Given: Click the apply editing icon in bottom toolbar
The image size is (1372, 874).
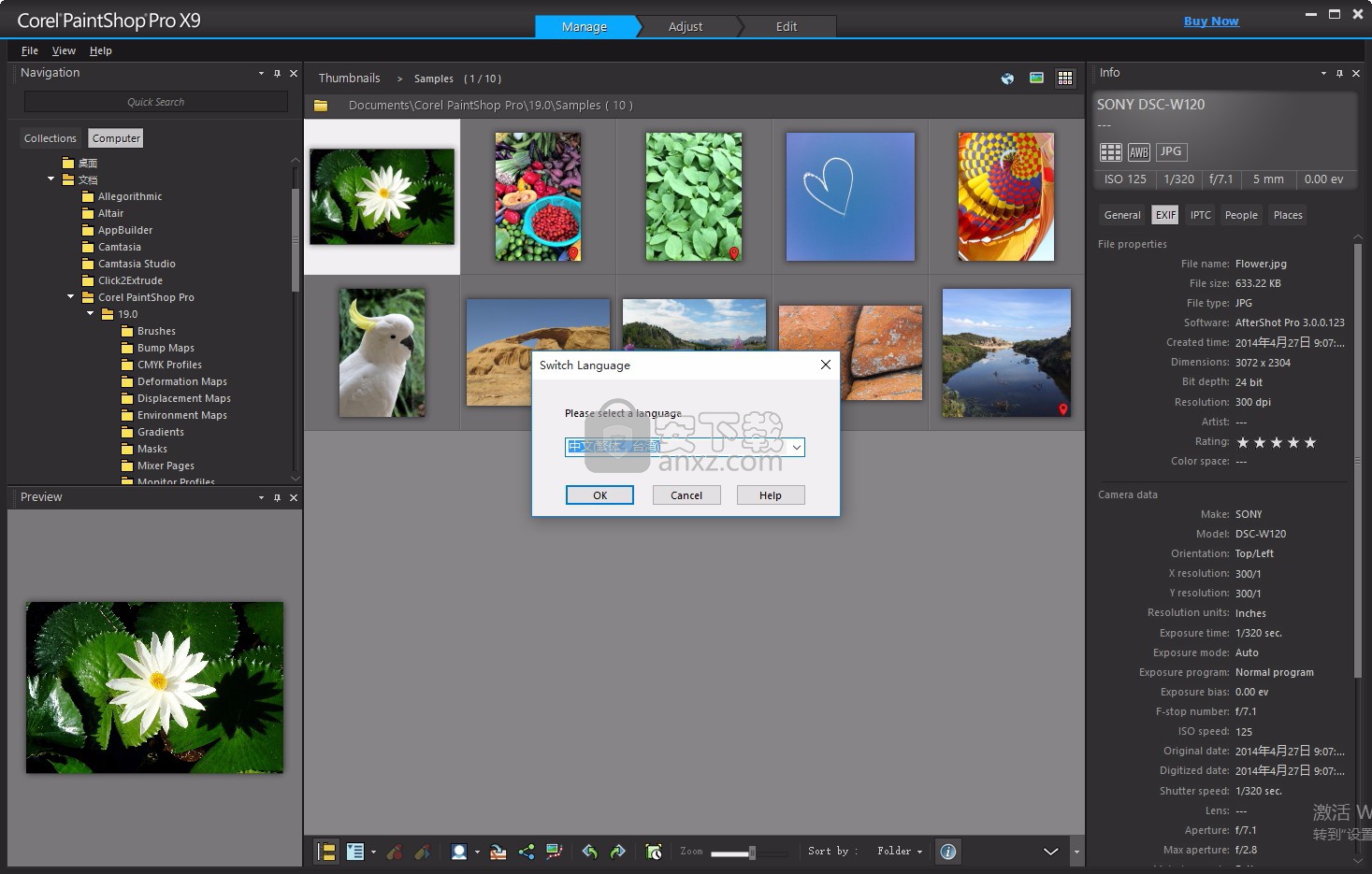Looking at the screenshot, I should point(423,852).
